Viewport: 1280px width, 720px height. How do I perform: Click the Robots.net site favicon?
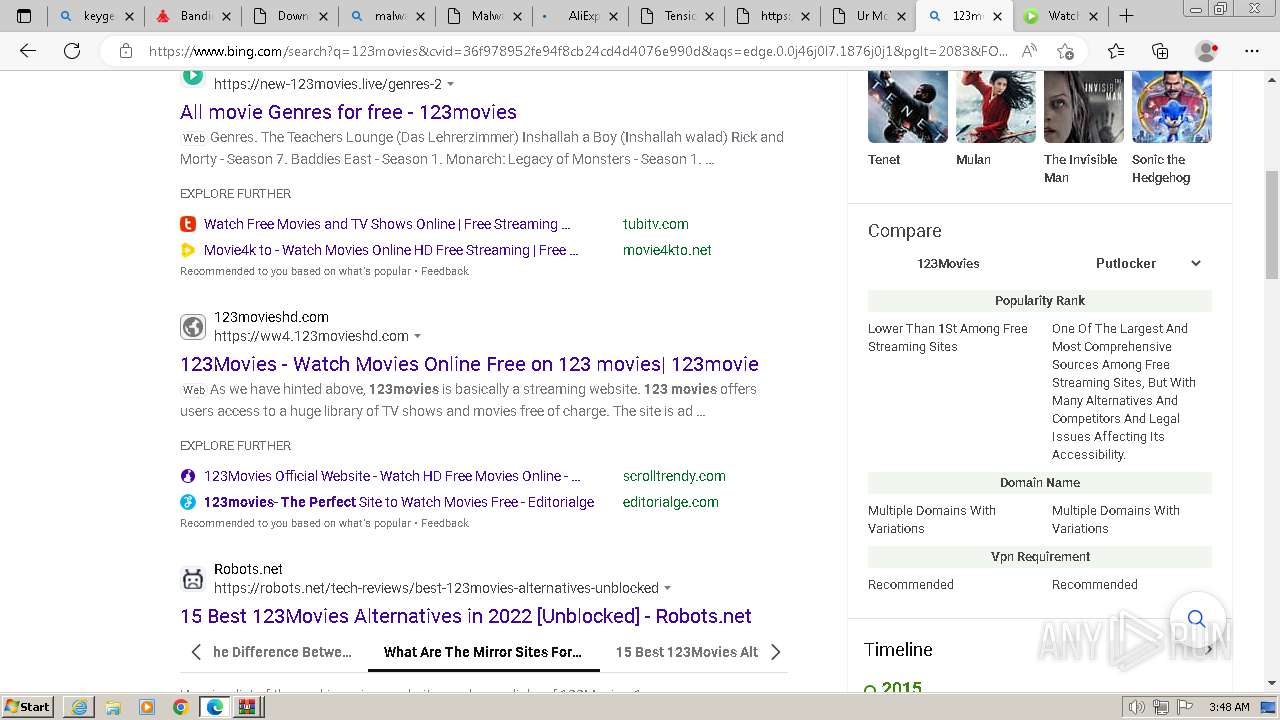click(193, 579)
